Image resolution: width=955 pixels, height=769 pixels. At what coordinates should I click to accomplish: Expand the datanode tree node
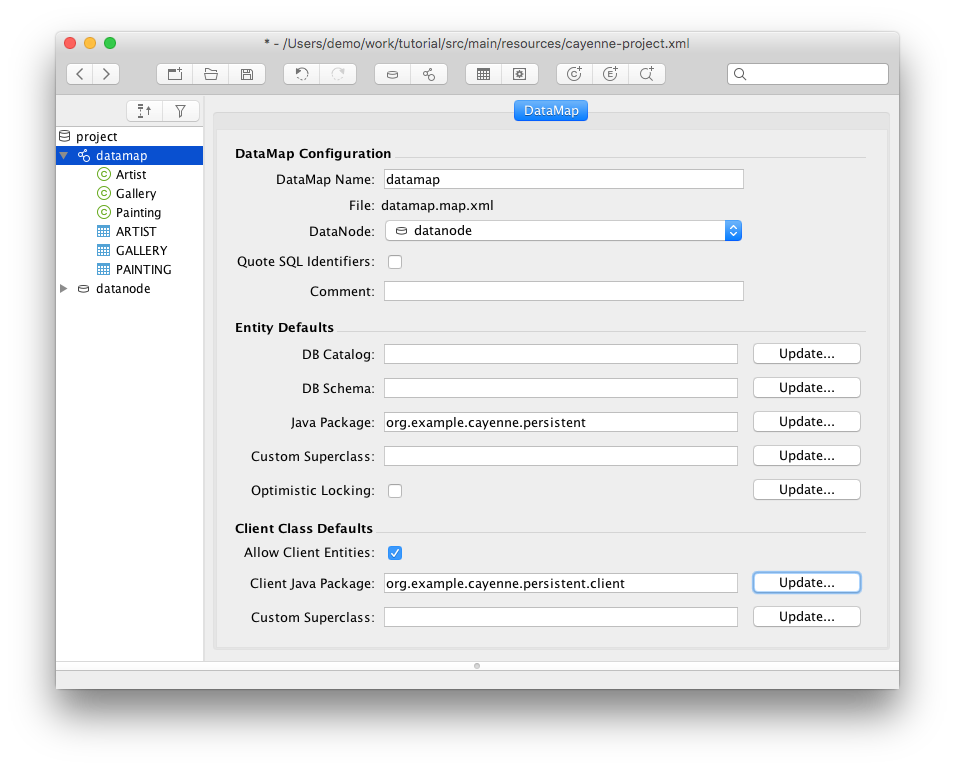pyautogui.click(x=65, y=289)
